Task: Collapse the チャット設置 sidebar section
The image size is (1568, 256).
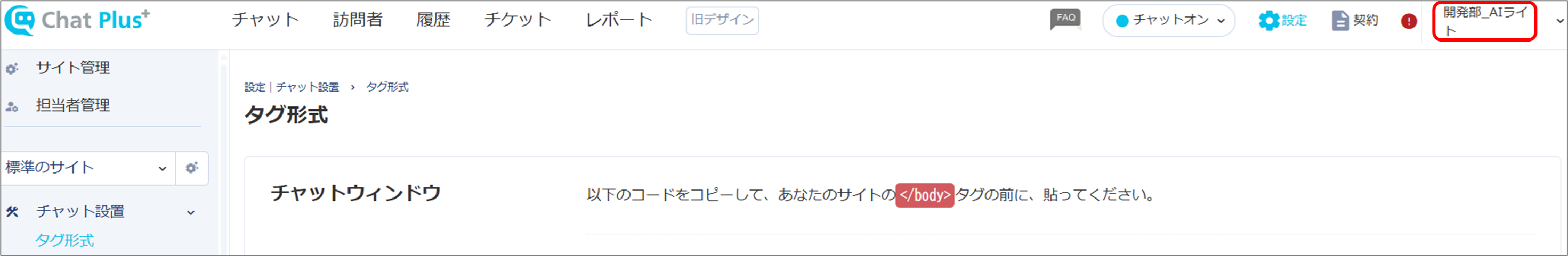Action: 190,212
